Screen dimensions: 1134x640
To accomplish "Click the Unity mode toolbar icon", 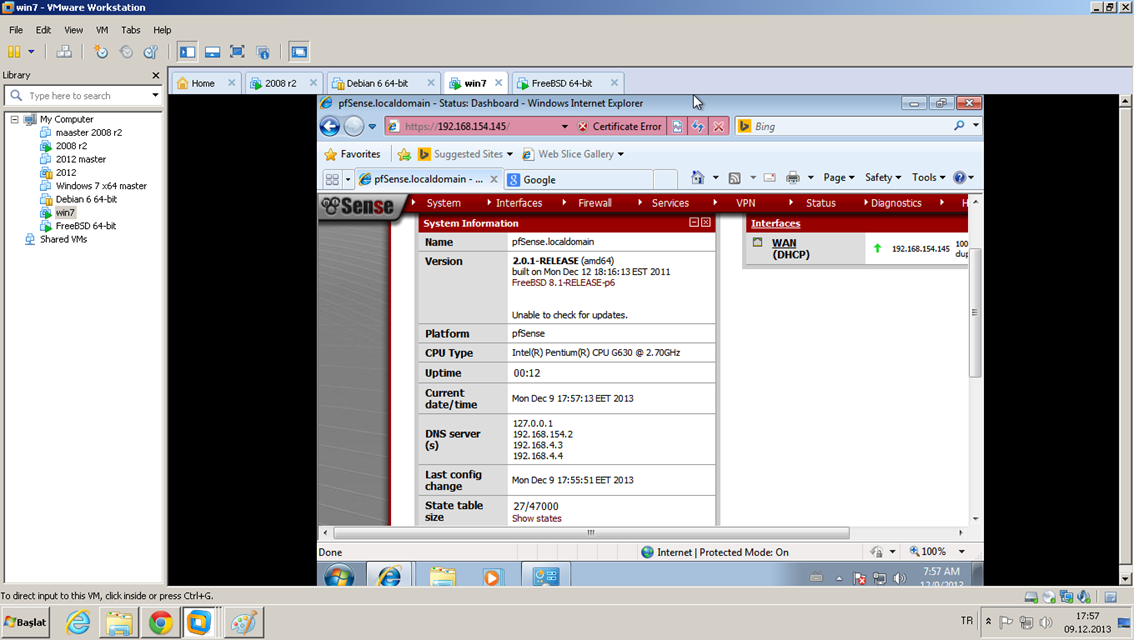I will tap(263, 52).
